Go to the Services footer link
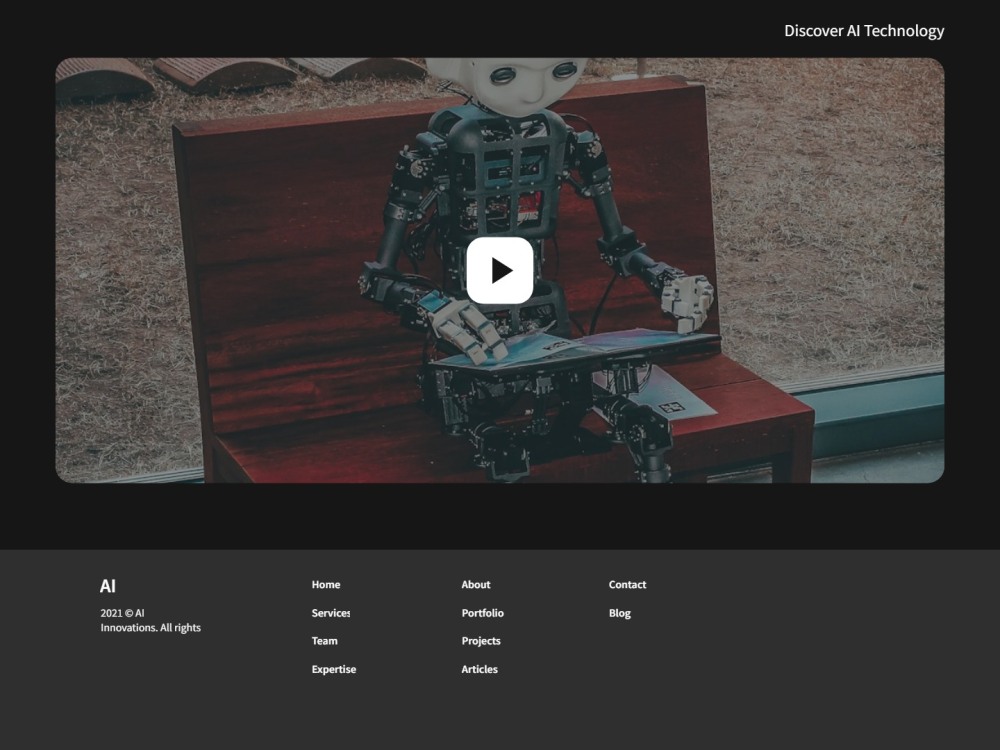This screenshot has height=750, width=1000. point(330,613)
